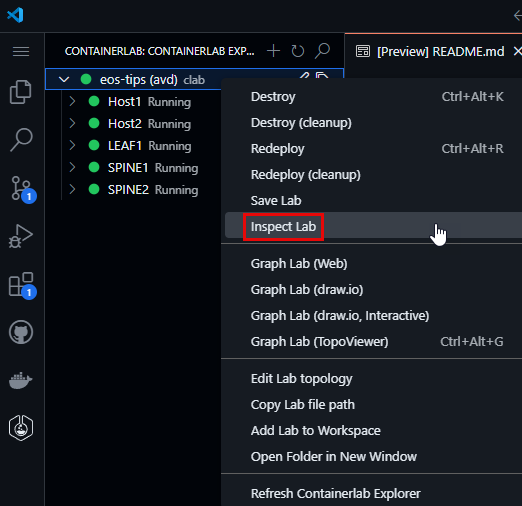The image size is (522, 506).
Task: Open Graph Lab (draw.io, Interactive)
Action: [x=373, y=316]
